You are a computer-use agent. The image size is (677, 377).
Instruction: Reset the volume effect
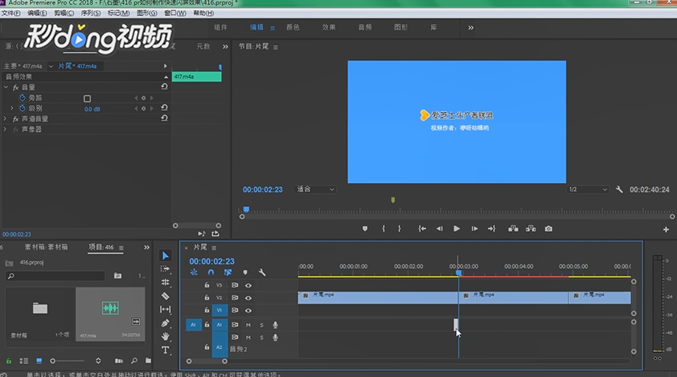[164, 87]
